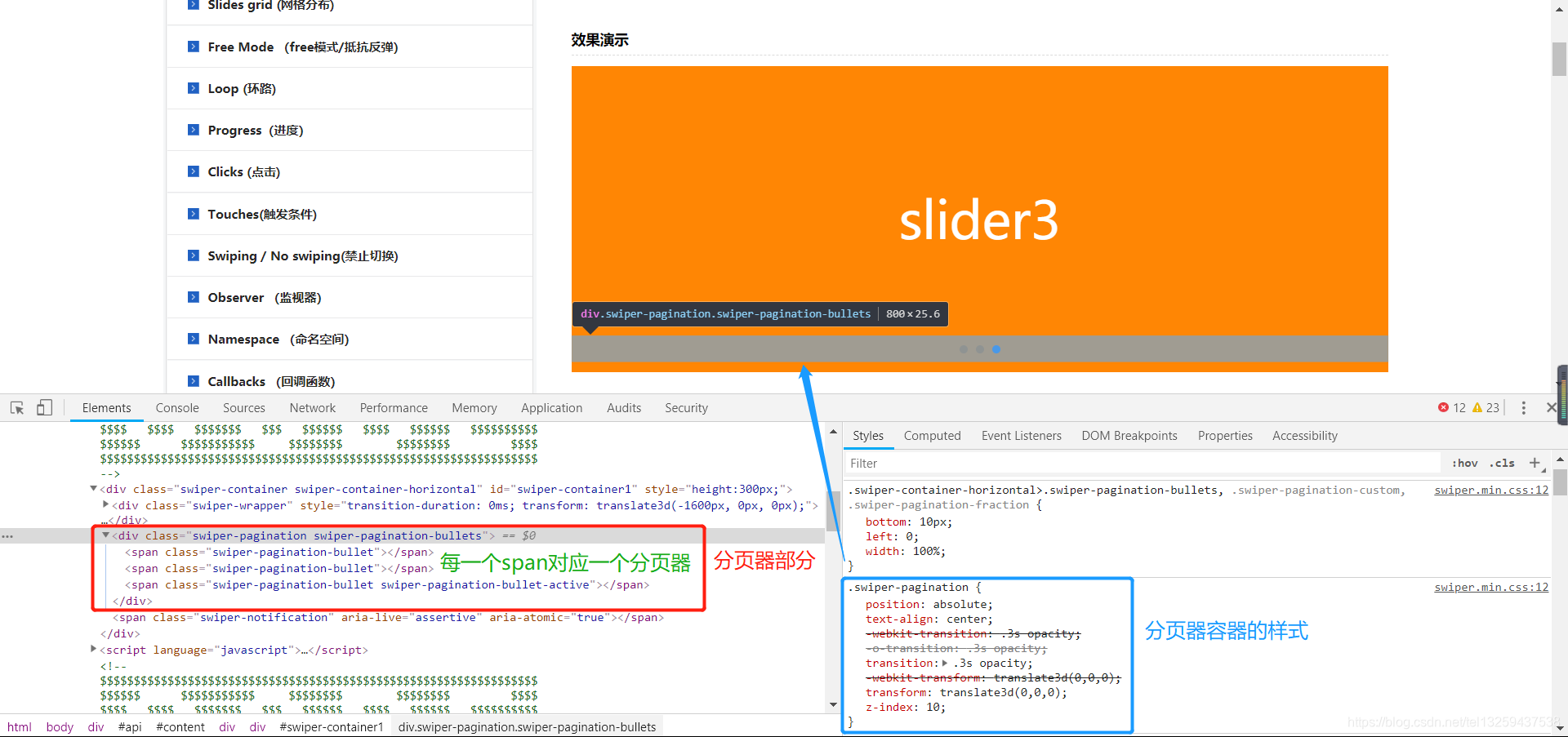Open the Application tab
The height and width of the screenshot is (737, 1568).
pos(551,407)
